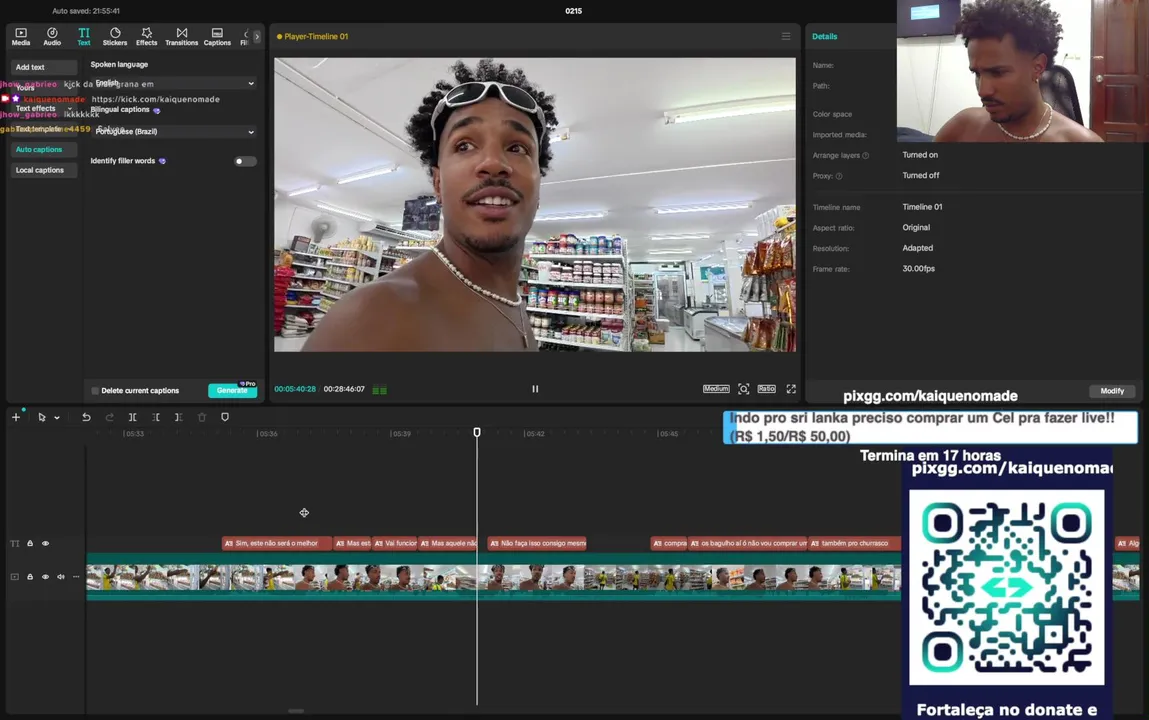Click the green audio level meter icon
Viewport: 1149px width, 720px height.
click(380, 390)
